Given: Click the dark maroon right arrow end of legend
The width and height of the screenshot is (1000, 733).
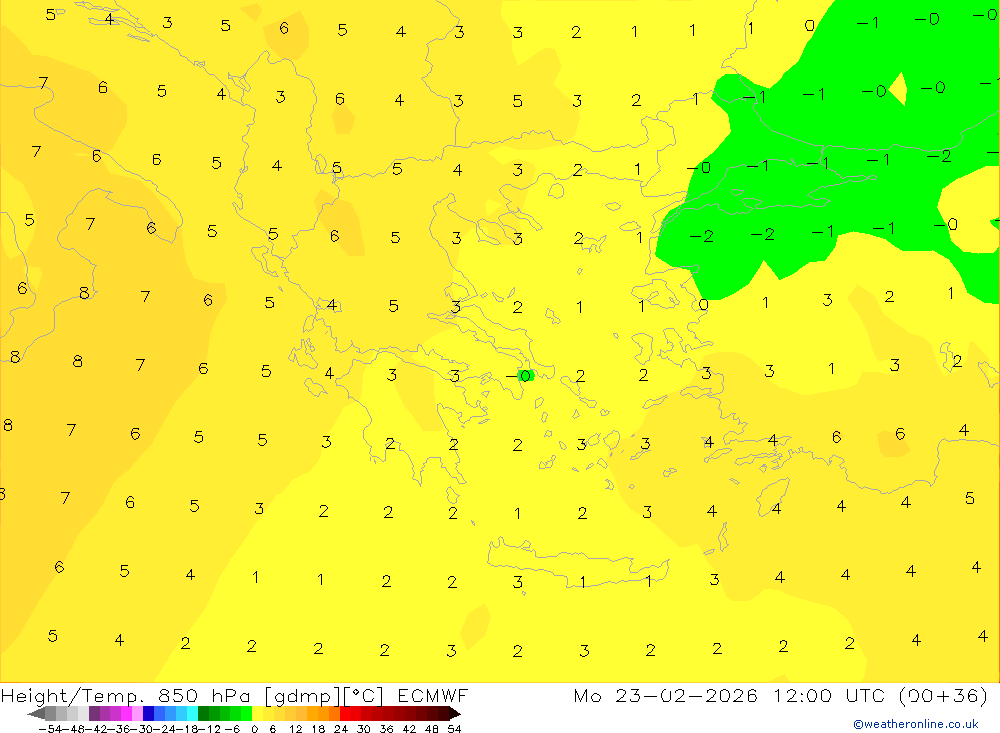Looking at the screenshot, I should (x=455, y=713).
